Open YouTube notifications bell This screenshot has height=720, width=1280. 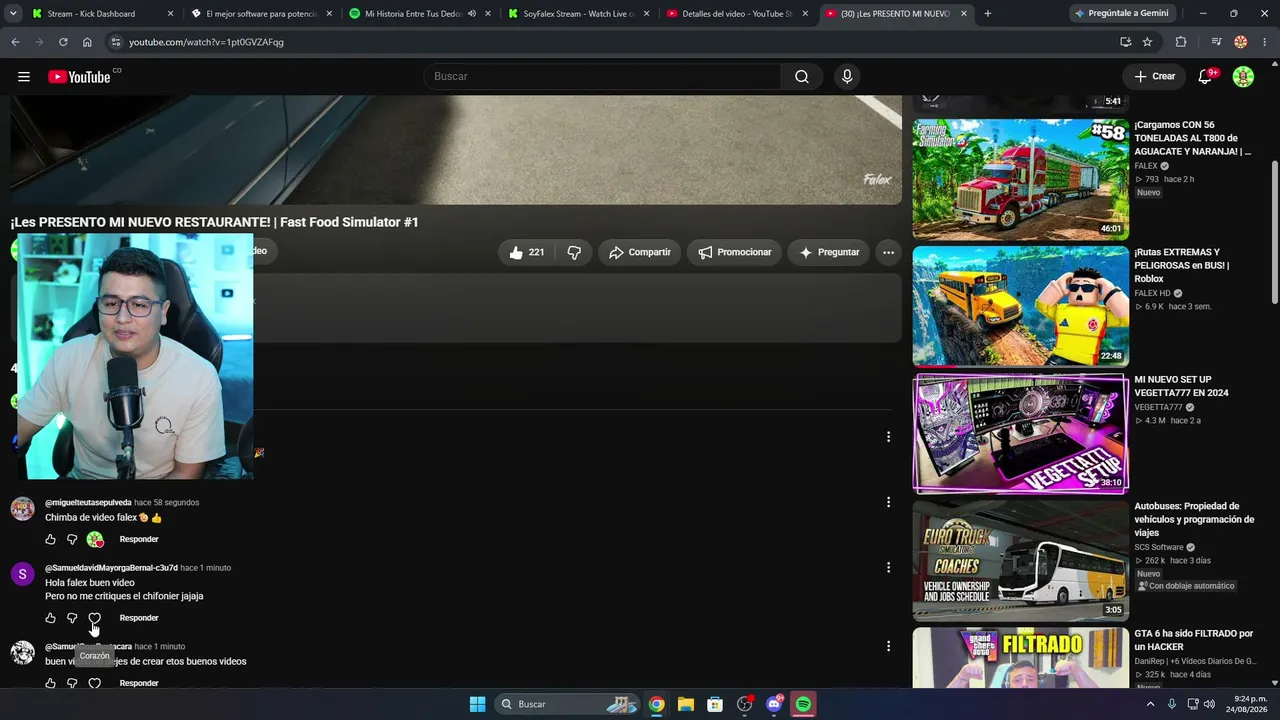click(1205, 77)
